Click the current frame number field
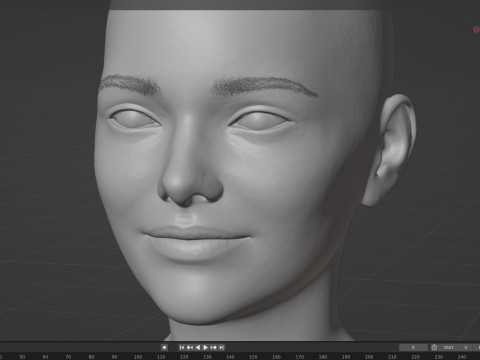The width and height of the screenshot is (480, 360). coord(413,347)
